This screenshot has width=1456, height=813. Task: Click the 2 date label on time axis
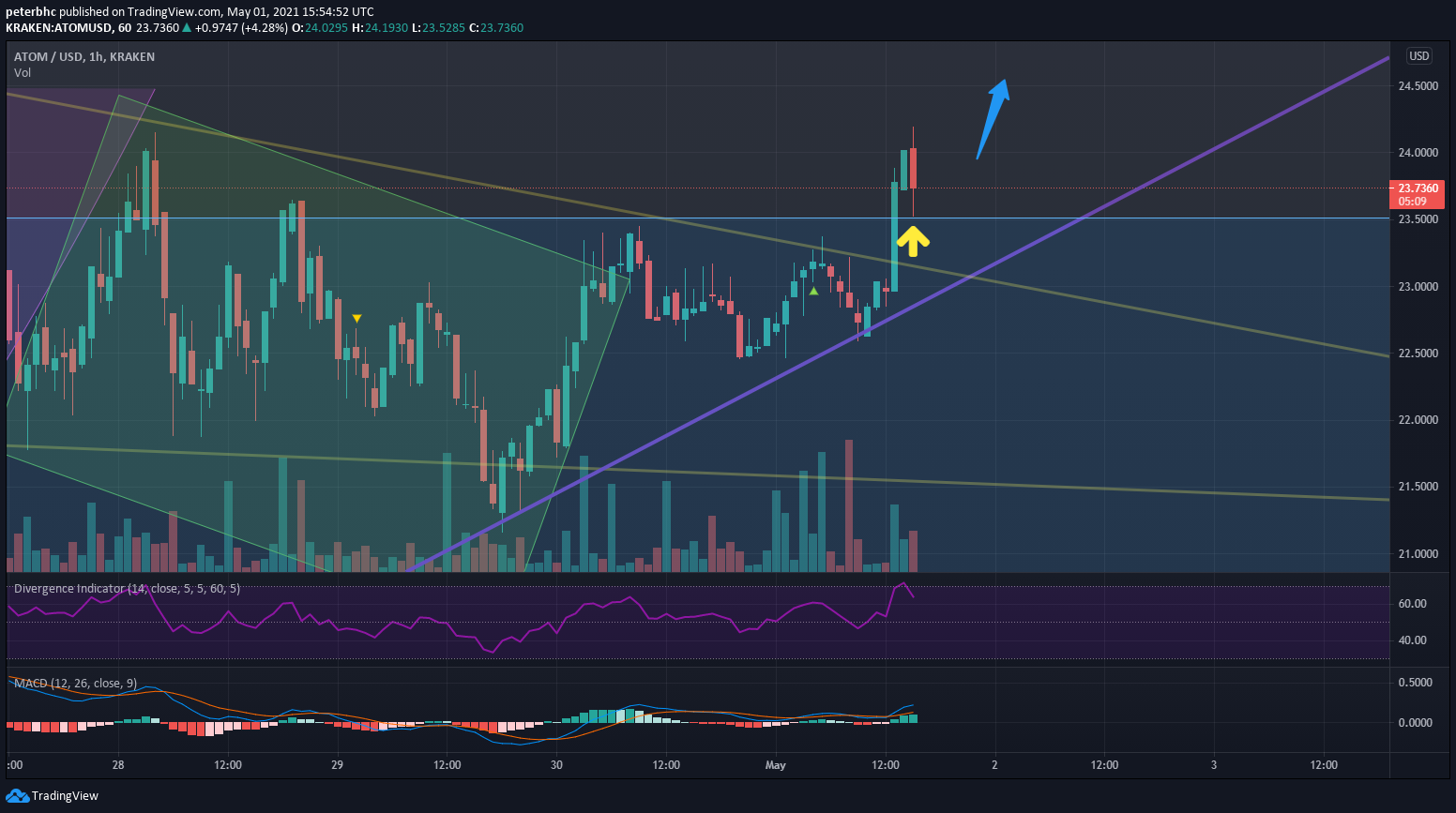(995, 765)
